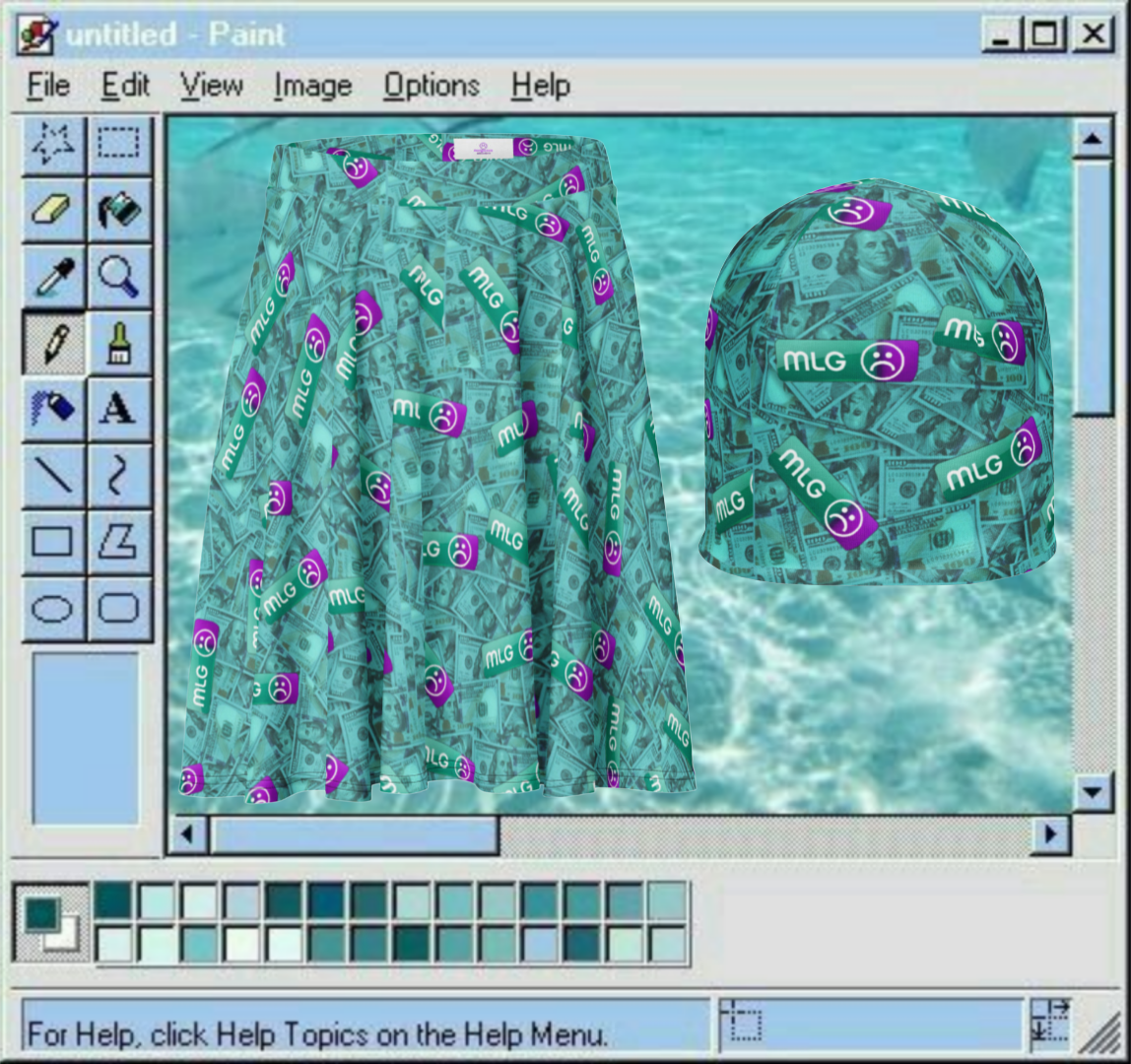Screen dimensions: 1131x1064
Task: Pick the first color in the palette top row
Action: tap(113, 900)
